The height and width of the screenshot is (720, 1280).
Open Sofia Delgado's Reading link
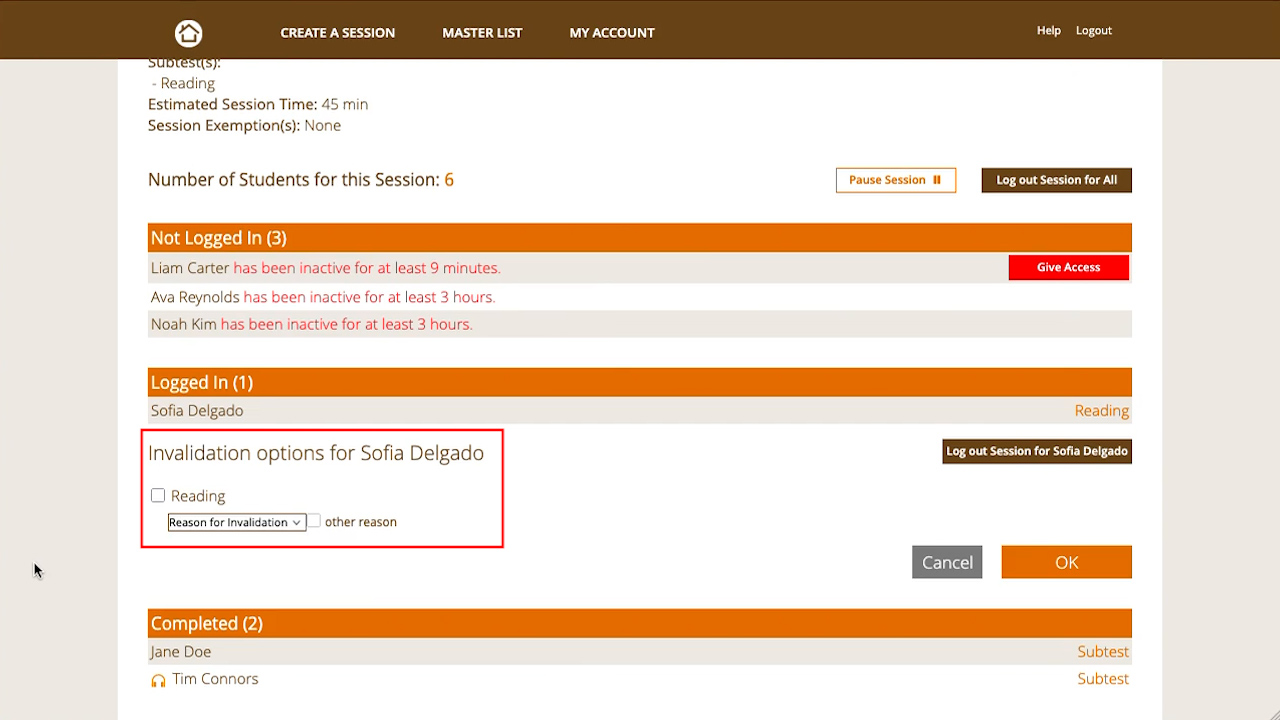pos(1101,411)
